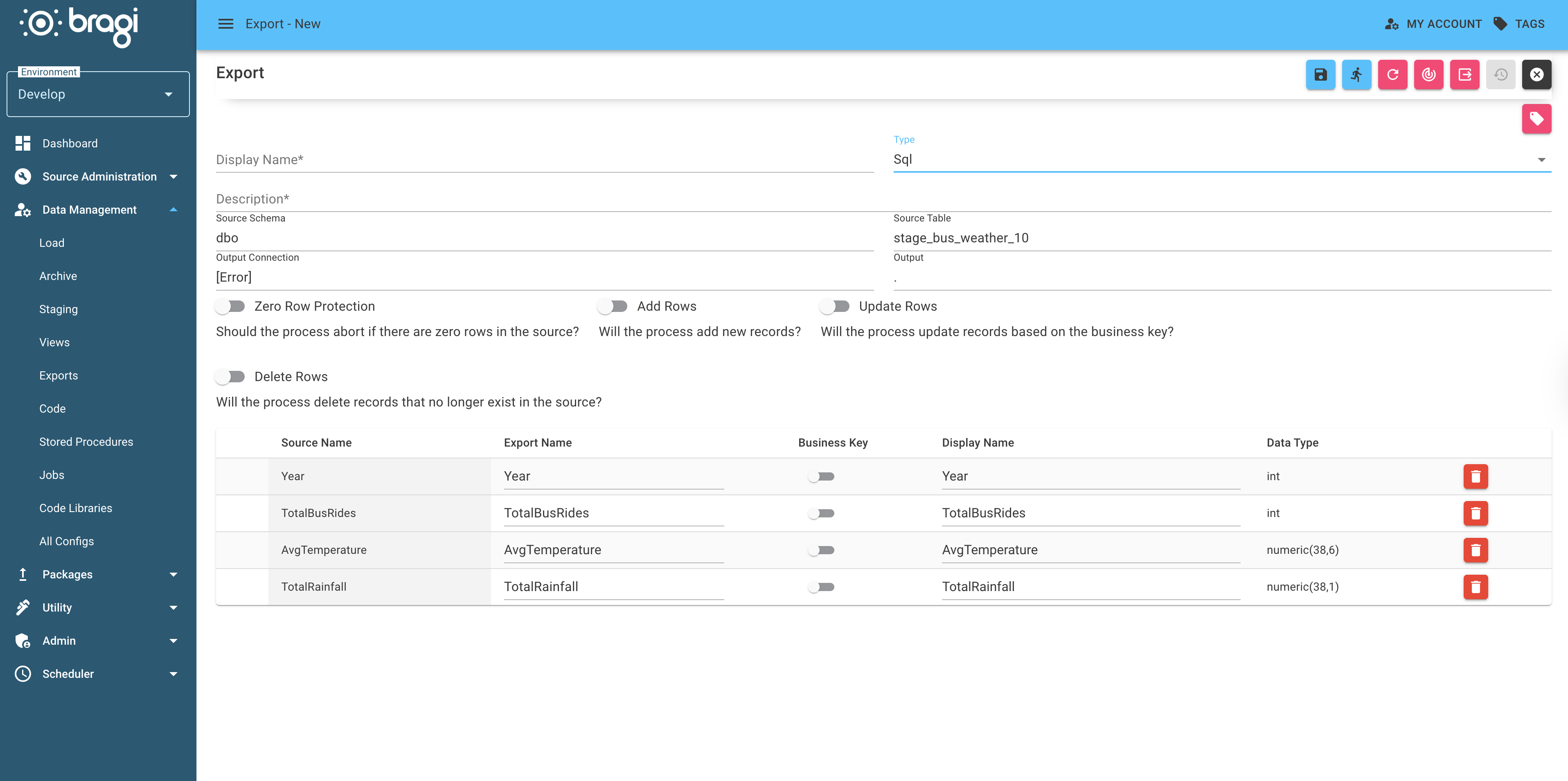This screenshot has height=781, width=1568.
Task: Toggle Business Key for AvgTemperature
Action: point(821,550)
